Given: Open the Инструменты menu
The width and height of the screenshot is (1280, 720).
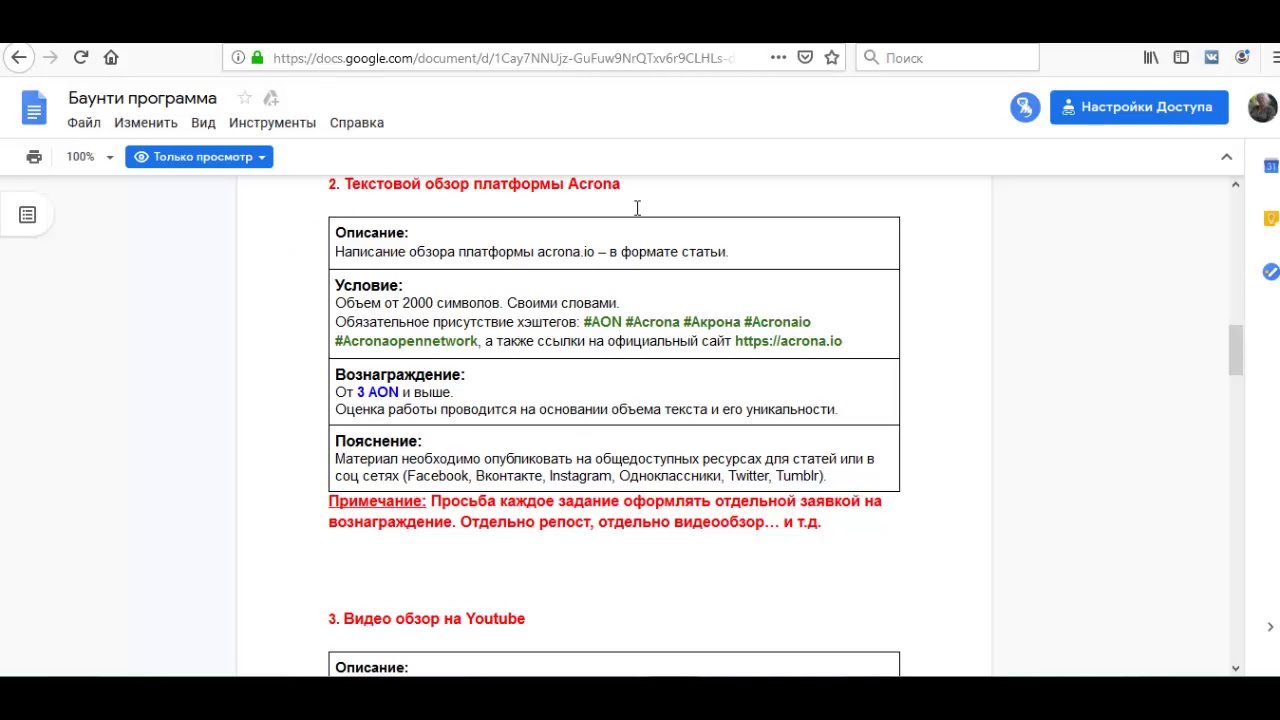Looking at the screenshot, I should click(272, 123).
